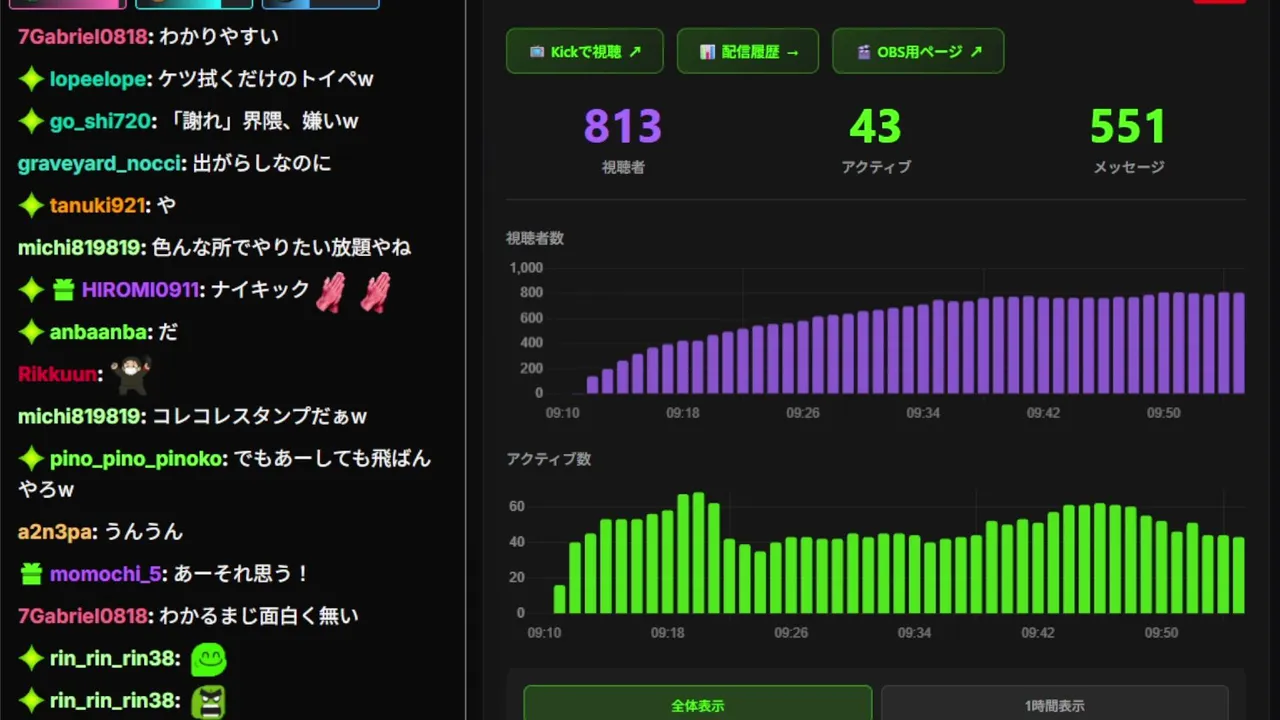Click the 09:34 label on the viewers chart

pyautogui.click(x=923, y=412)
